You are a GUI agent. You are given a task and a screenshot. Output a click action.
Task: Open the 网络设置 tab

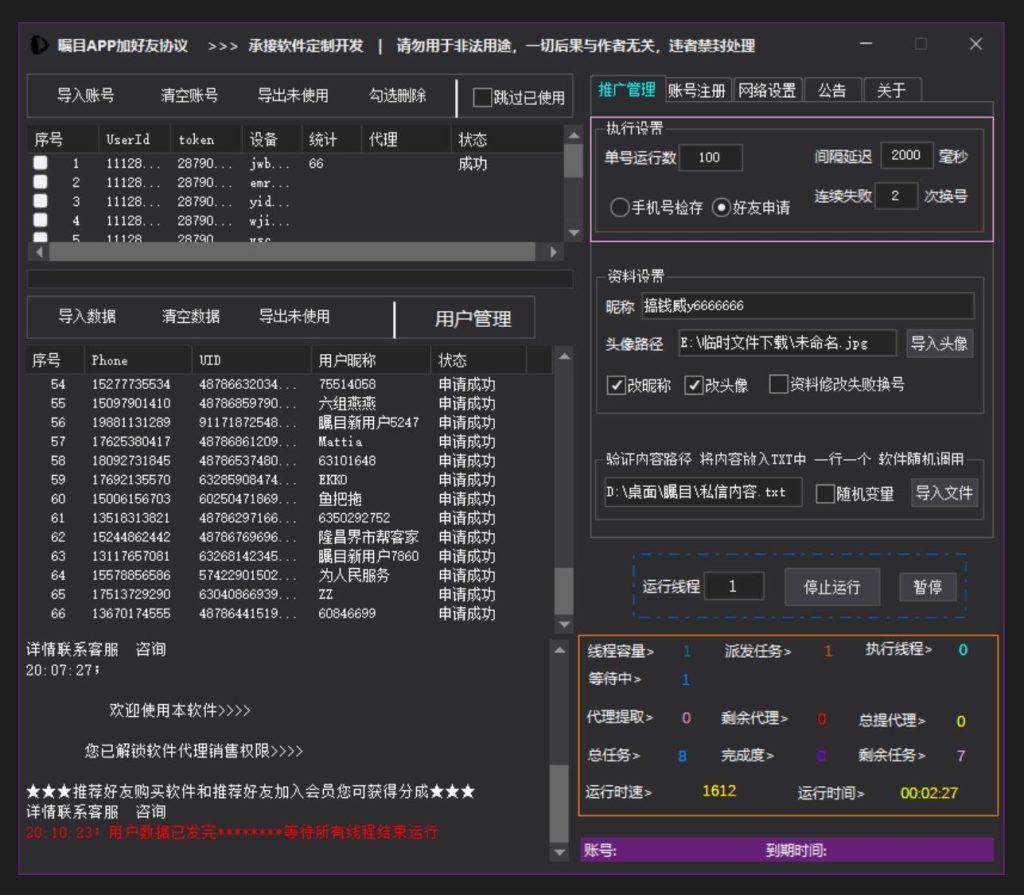767,91
